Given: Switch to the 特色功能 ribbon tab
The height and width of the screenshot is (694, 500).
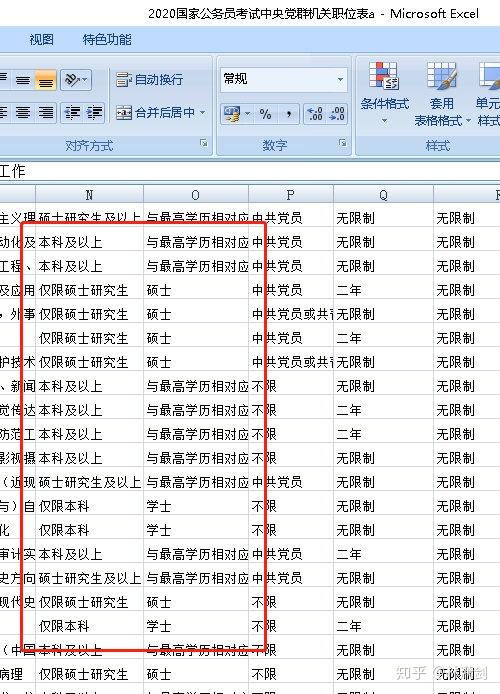Looking at the screenshot, I should (x=107, y=40).
